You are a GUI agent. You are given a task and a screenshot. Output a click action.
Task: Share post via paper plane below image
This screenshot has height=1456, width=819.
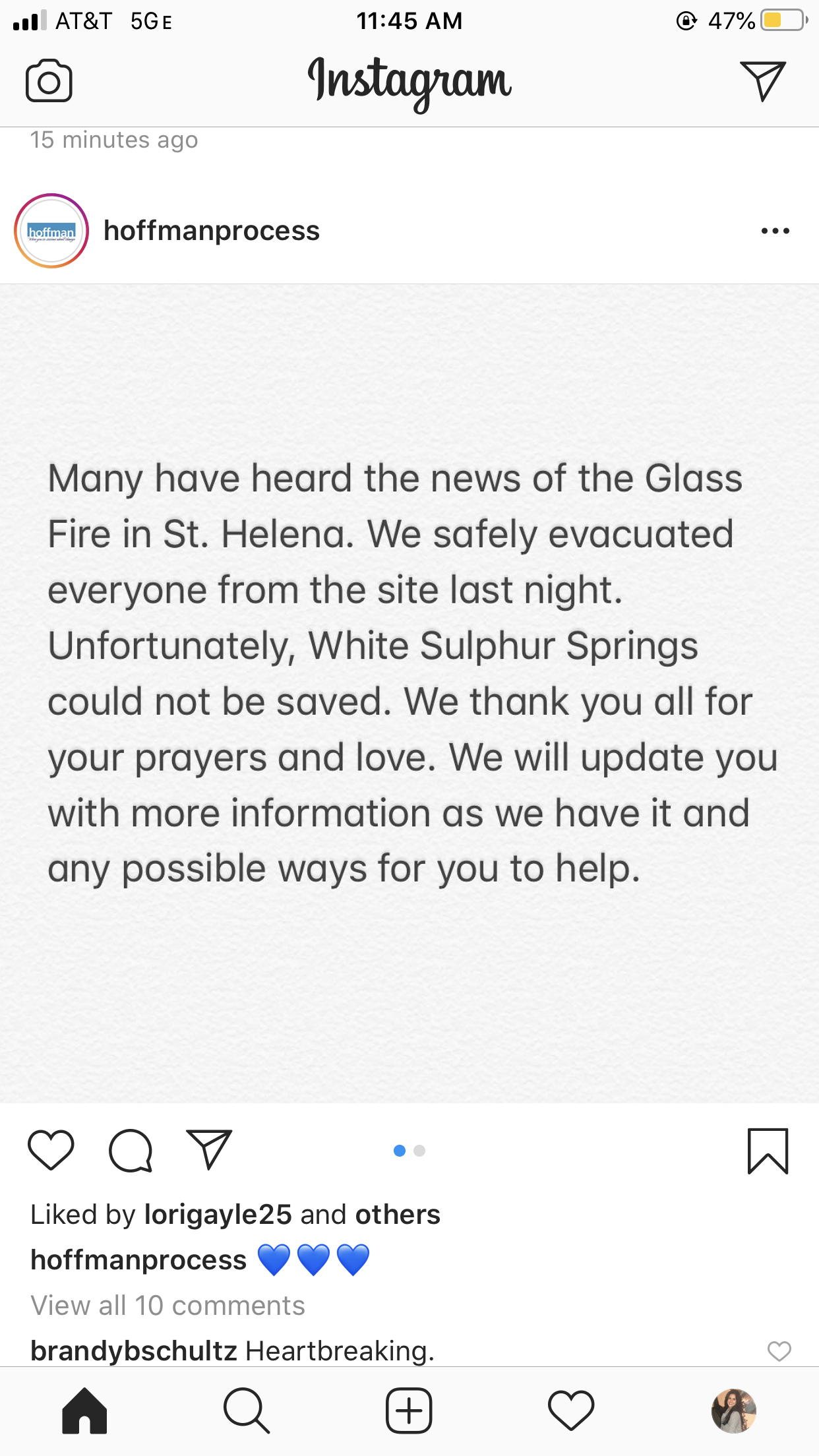(210, 1149)
